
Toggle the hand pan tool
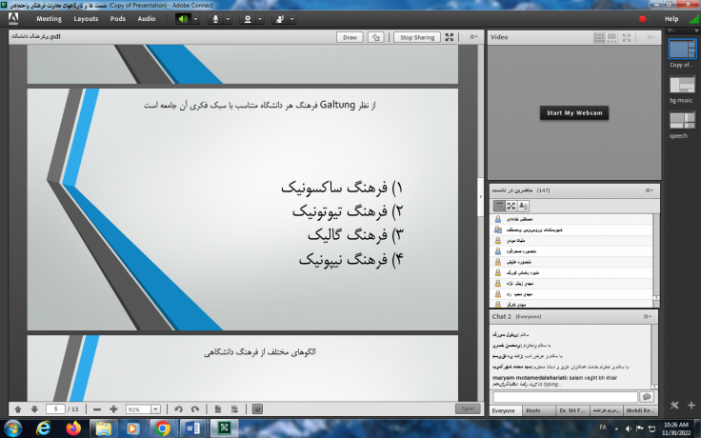(257, 409)
